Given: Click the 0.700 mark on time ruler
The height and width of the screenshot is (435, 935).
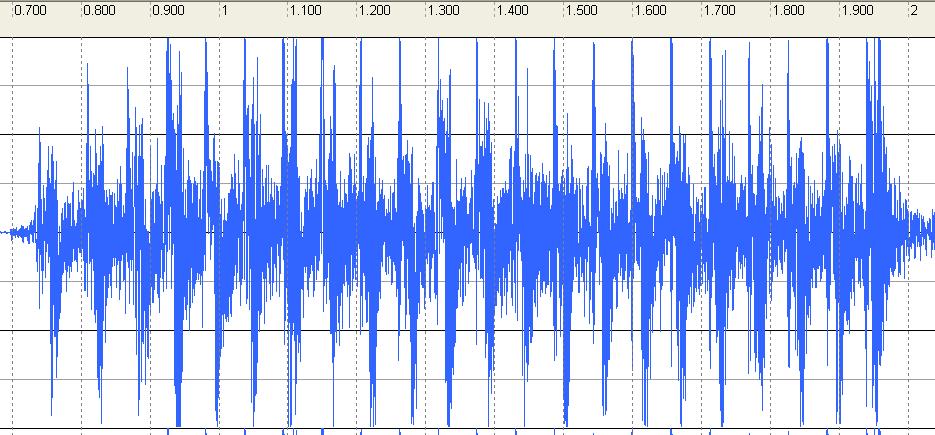Looking at the screenshot, I should (x=30, y=11).
